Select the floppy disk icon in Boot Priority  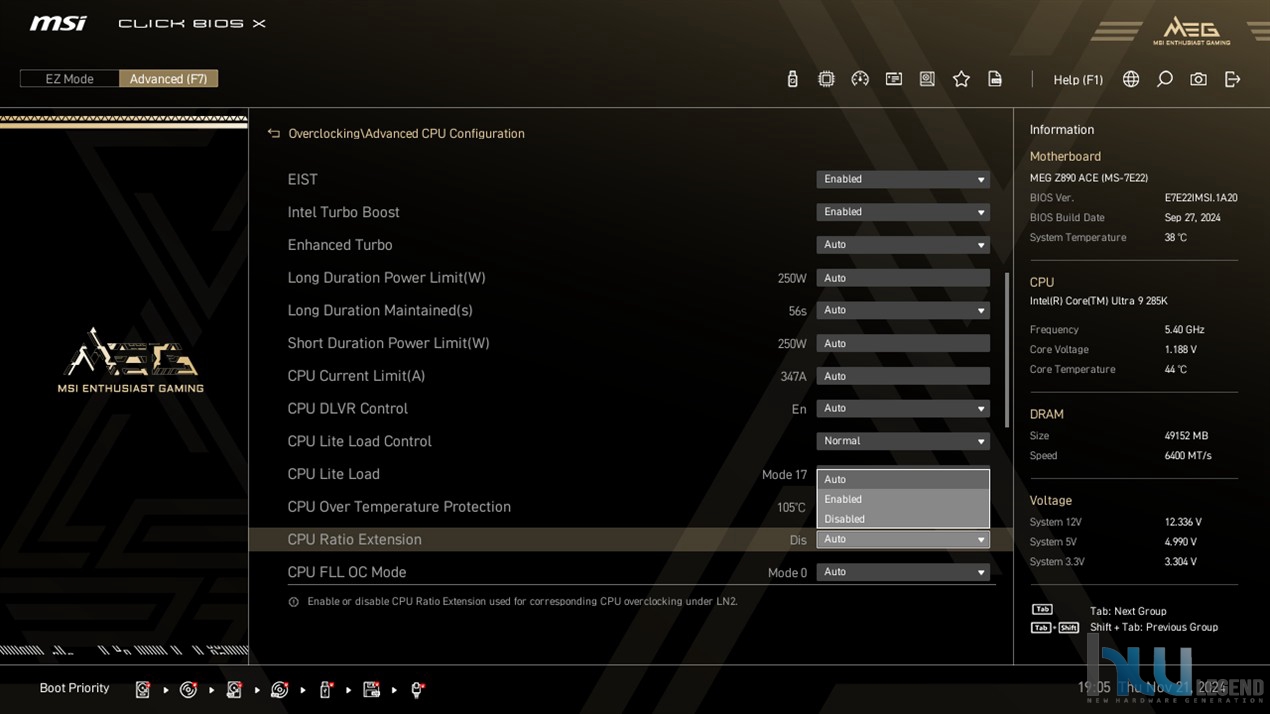pyautogui.click(x=371, y=689)
